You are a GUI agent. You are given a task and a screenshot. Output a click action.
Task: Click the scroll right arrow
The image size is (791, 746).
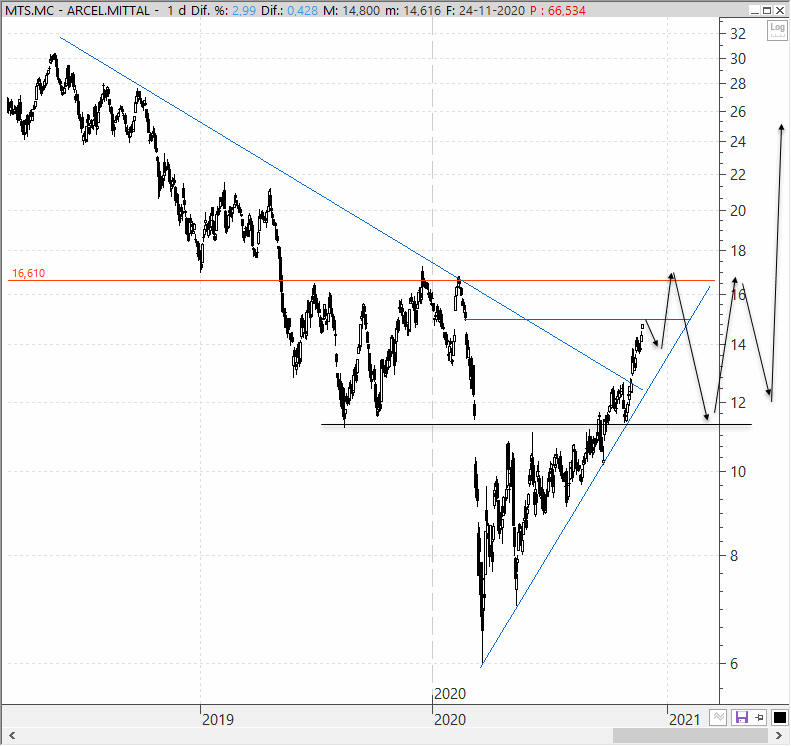pos(779,735)
